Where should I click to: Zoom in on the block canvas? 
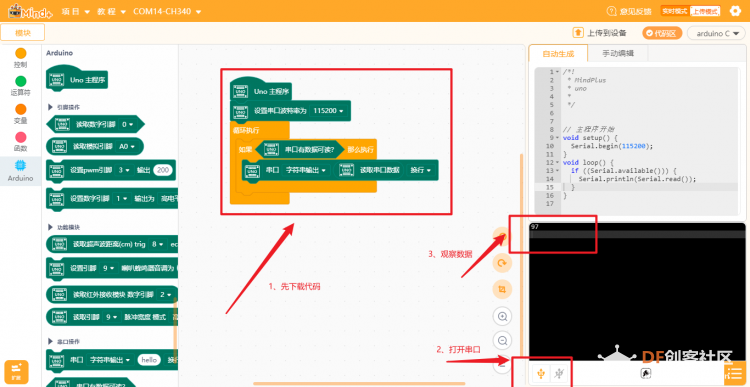click(x=503, y=316)
